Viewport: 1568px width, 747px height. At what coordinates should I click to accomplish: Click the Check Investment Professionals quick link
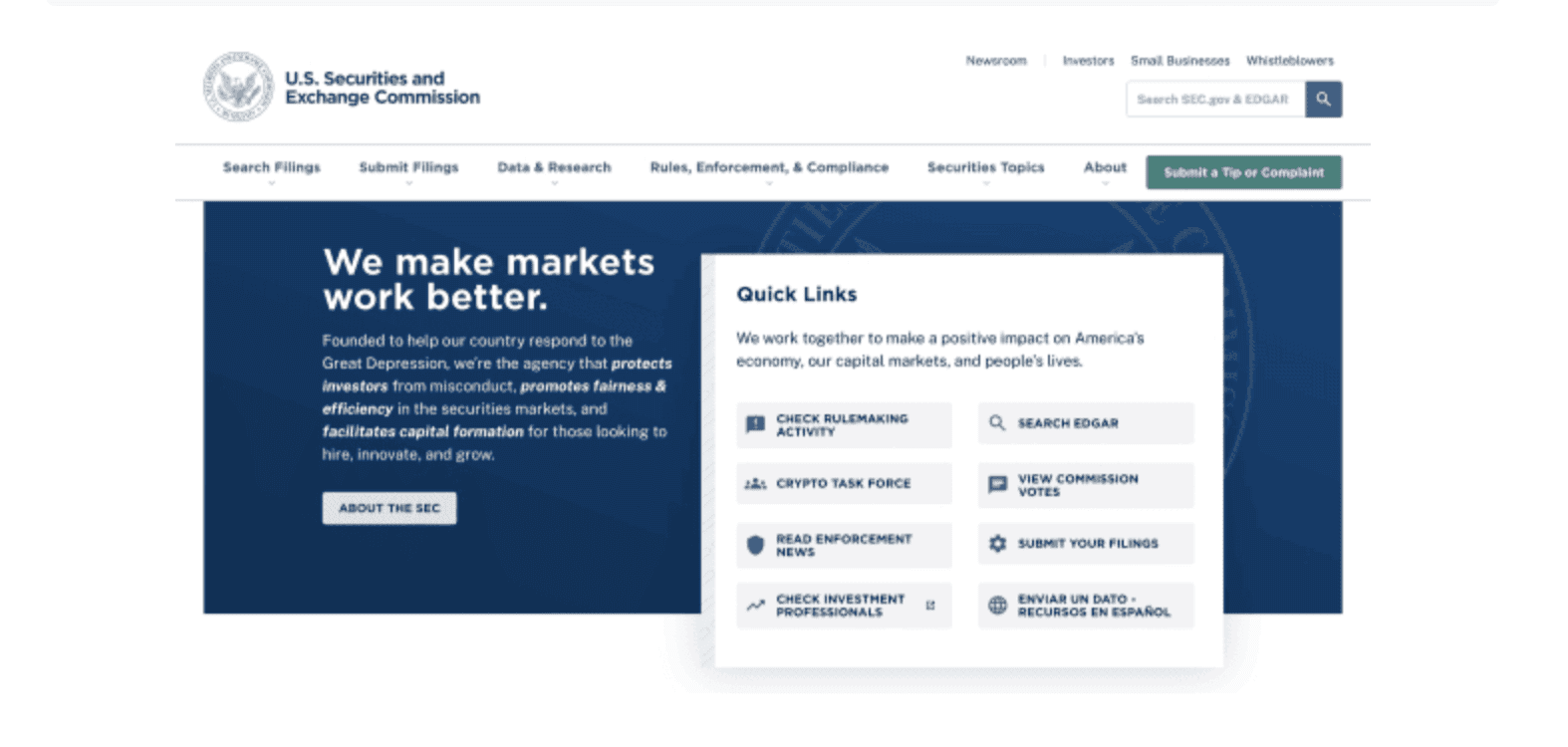point(844,606)
